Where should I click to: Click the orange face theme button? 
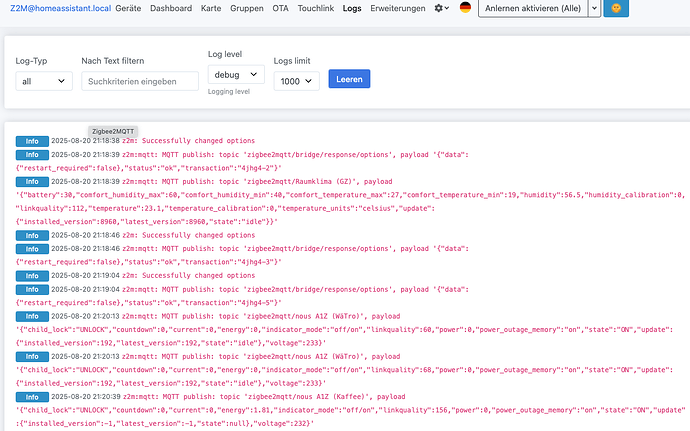[x=616, y=8]
